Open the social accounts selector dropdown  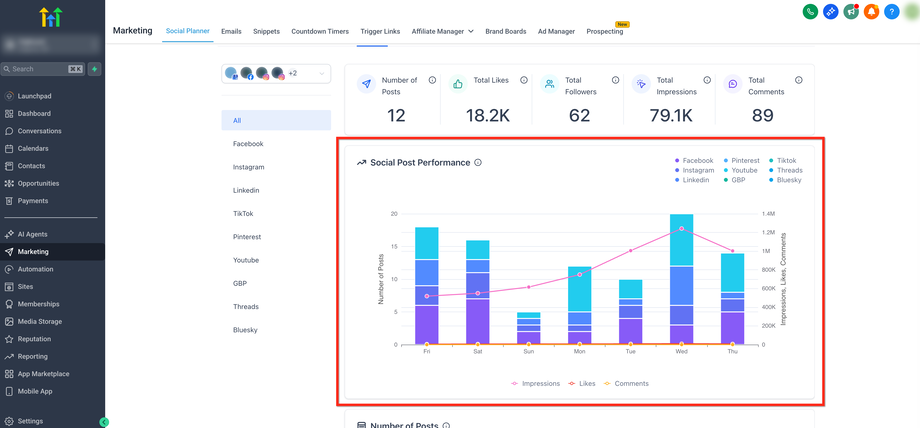pos(276,74)
